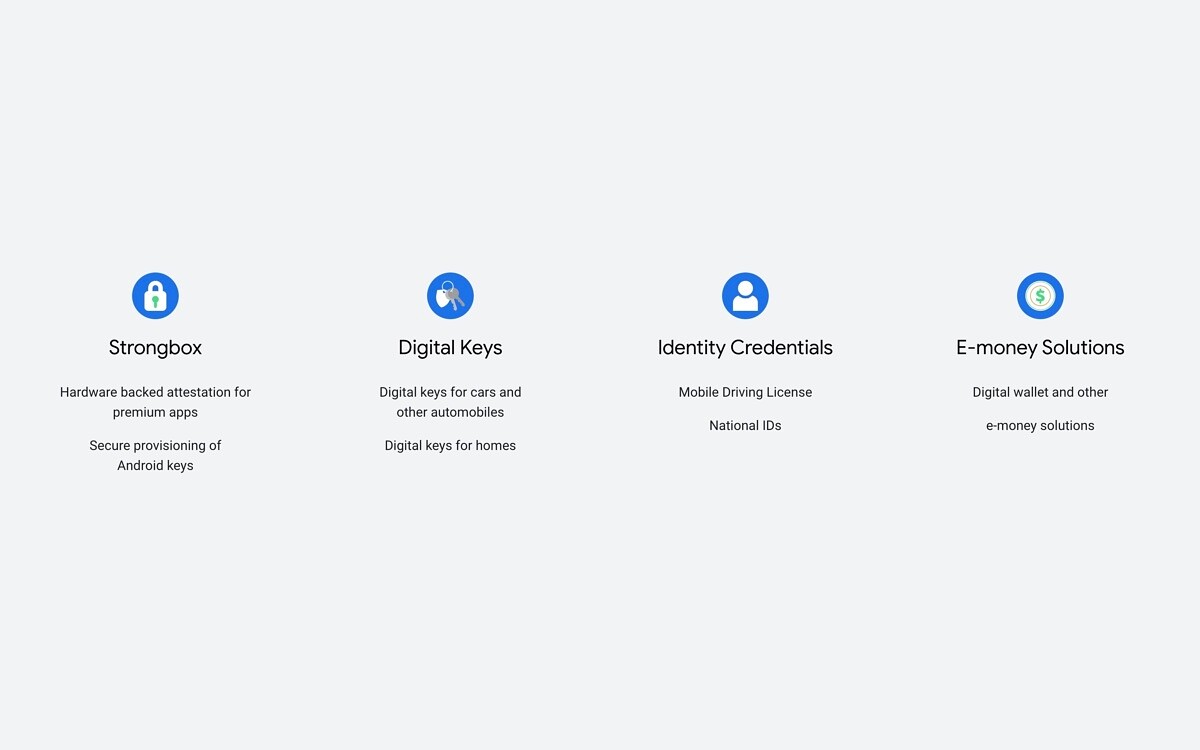Click the word Credentials in the heading

click(x=781, y=348)
